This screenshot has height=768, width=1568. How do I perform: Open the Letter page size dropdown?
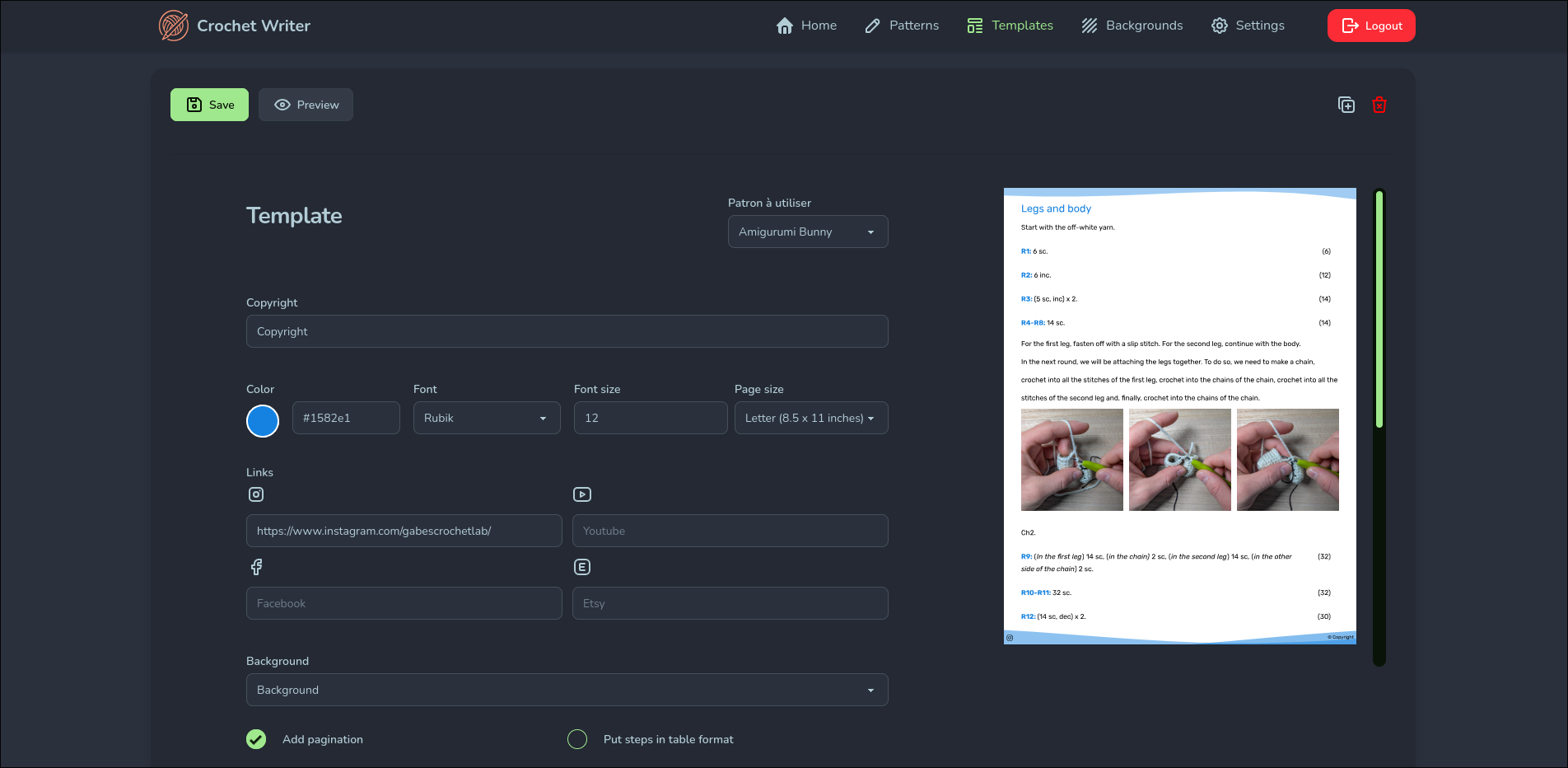click(x=811, y=418)
